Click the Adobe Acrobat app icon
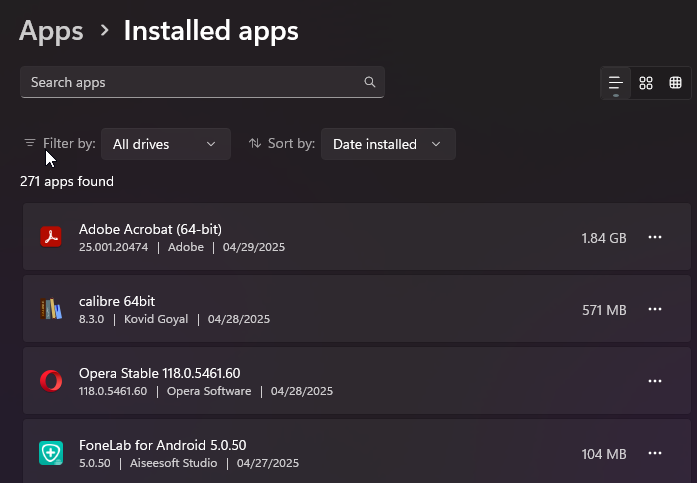This screenshot has width=697, height=483. [x=51, y=236]
